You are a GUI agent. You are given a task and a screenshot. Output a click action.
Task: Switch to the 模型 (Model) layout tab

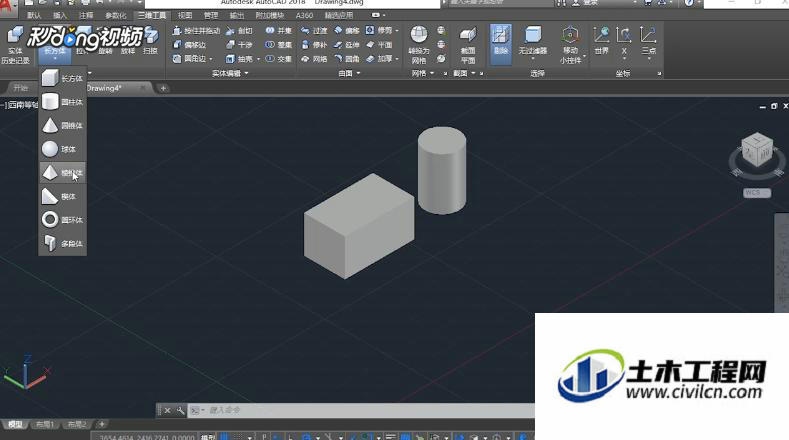point(15,424)
